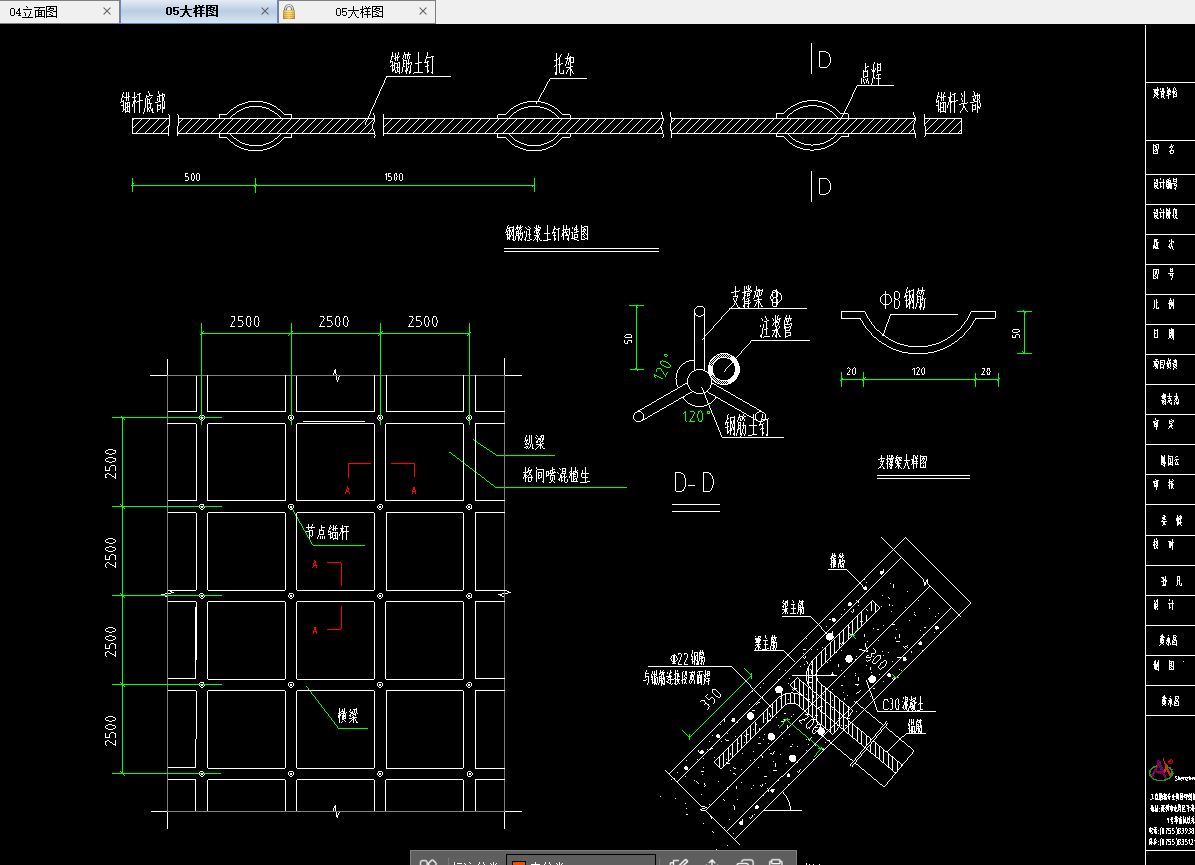Click the padlock icon on third tab
Image resolution: width=1195 pixels, height=865 pixels.
click(289, 11)
